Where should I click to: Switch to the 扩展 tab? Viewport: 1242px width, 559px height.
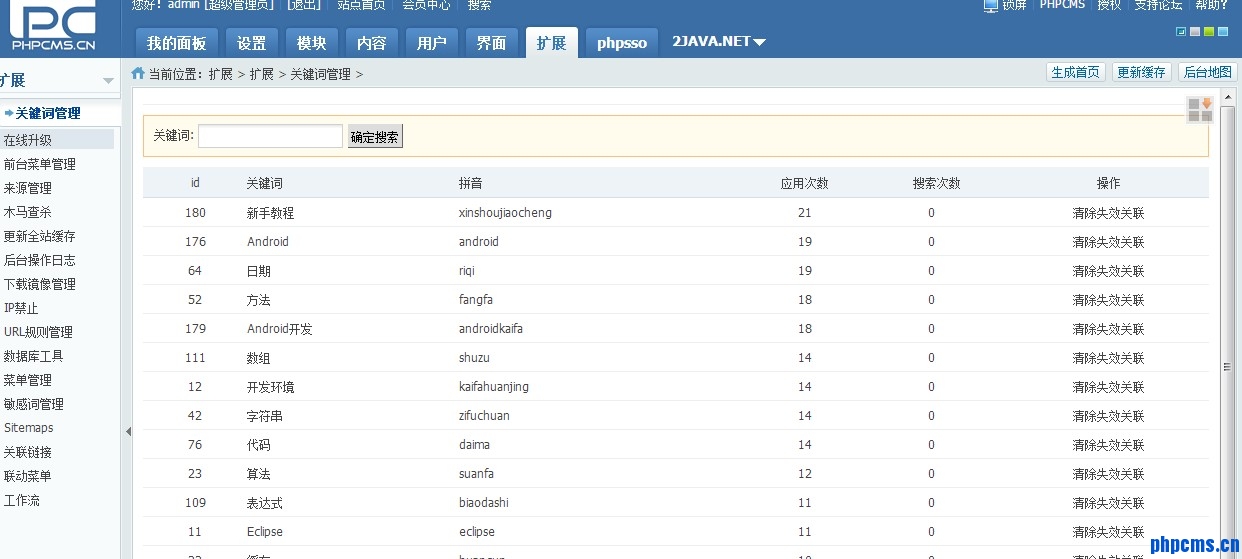[551, 43]
